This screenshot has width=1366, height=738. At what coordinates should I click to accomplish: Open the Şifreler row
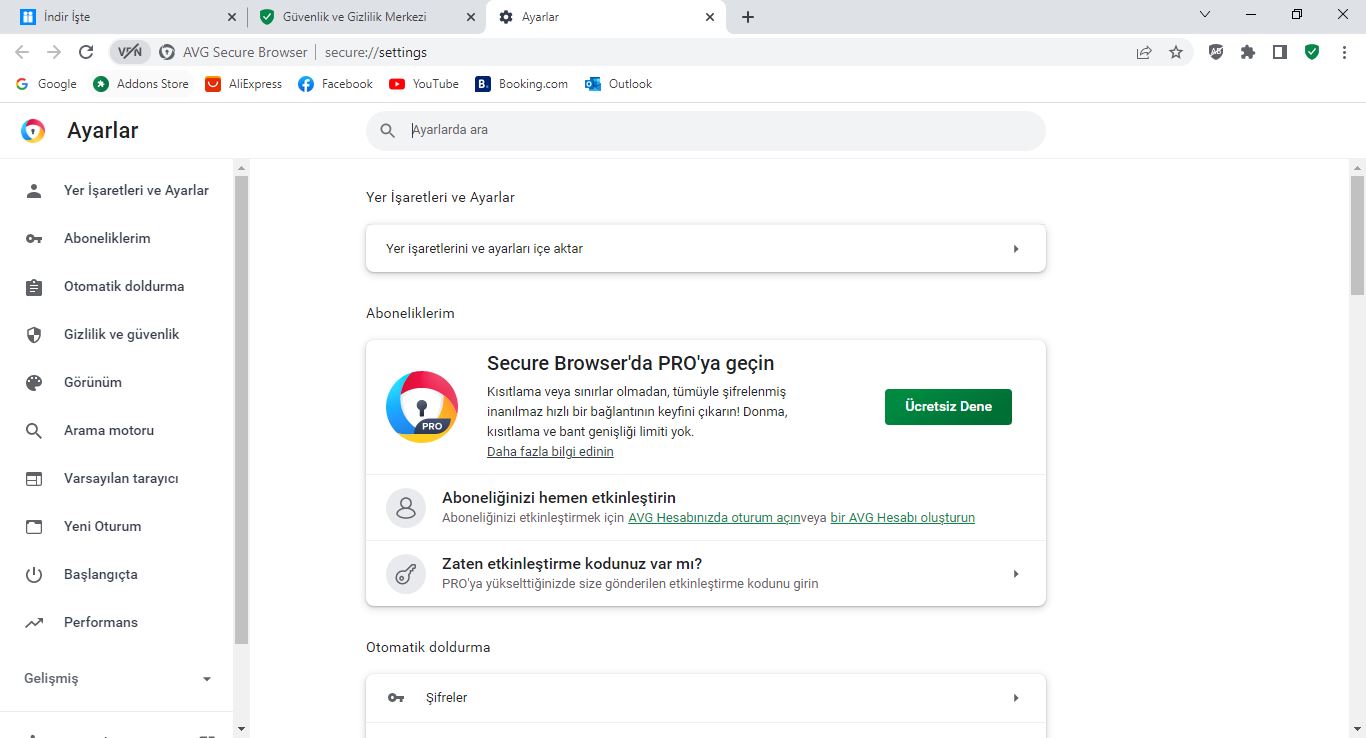706,698
